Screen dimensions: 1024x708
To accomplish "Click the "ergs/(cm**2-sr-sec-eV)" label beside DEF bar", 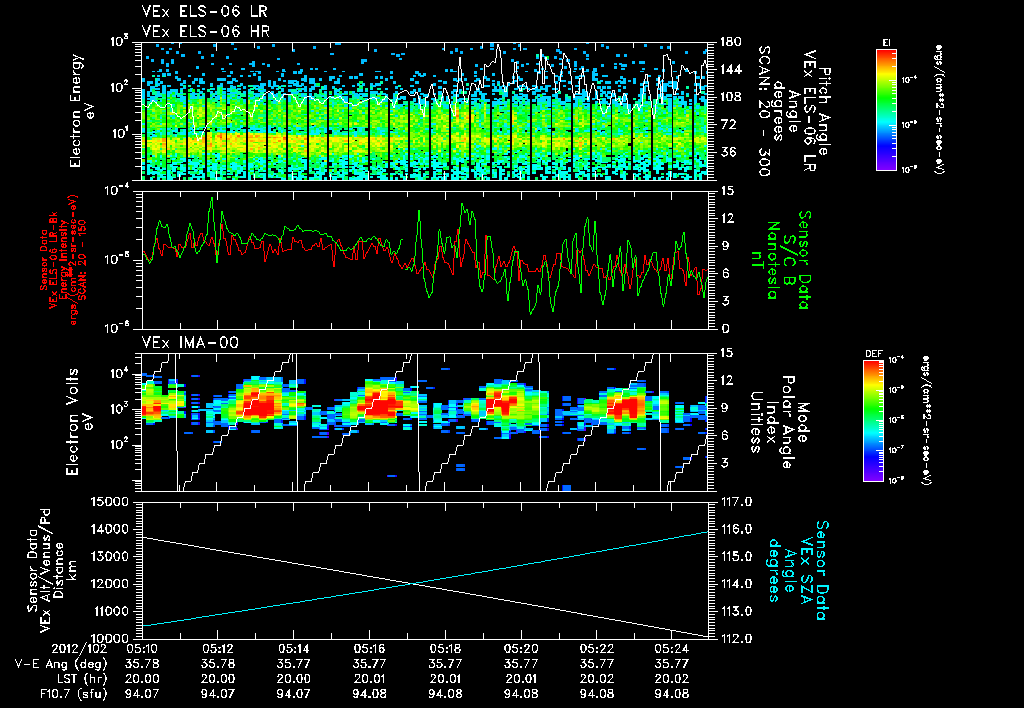I will coord(926,421).
